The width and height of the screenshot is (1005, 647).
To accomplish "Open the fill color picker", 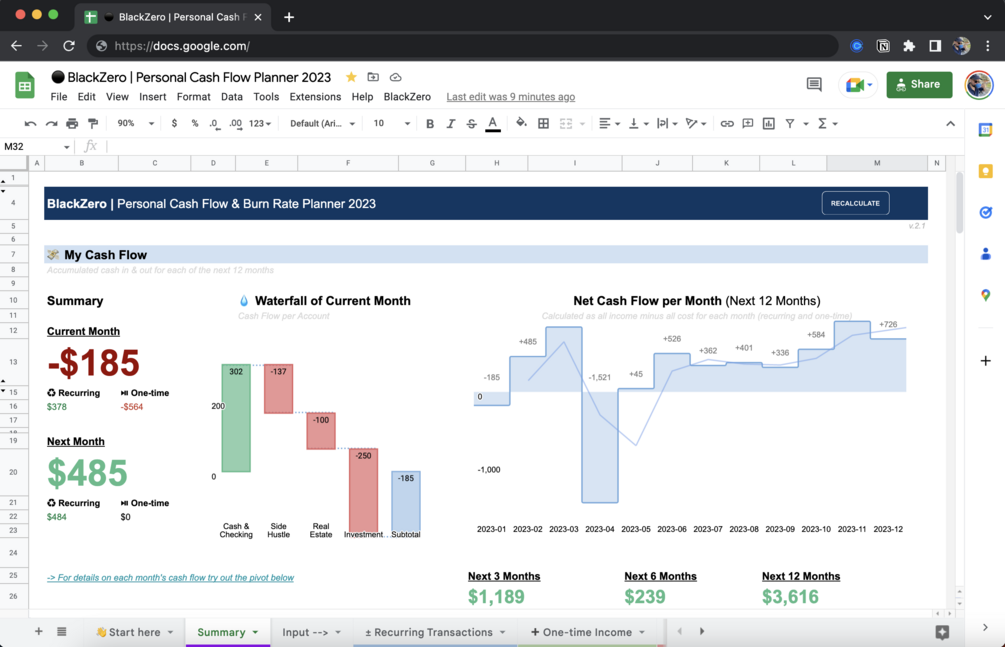I will tap(521, 123).
